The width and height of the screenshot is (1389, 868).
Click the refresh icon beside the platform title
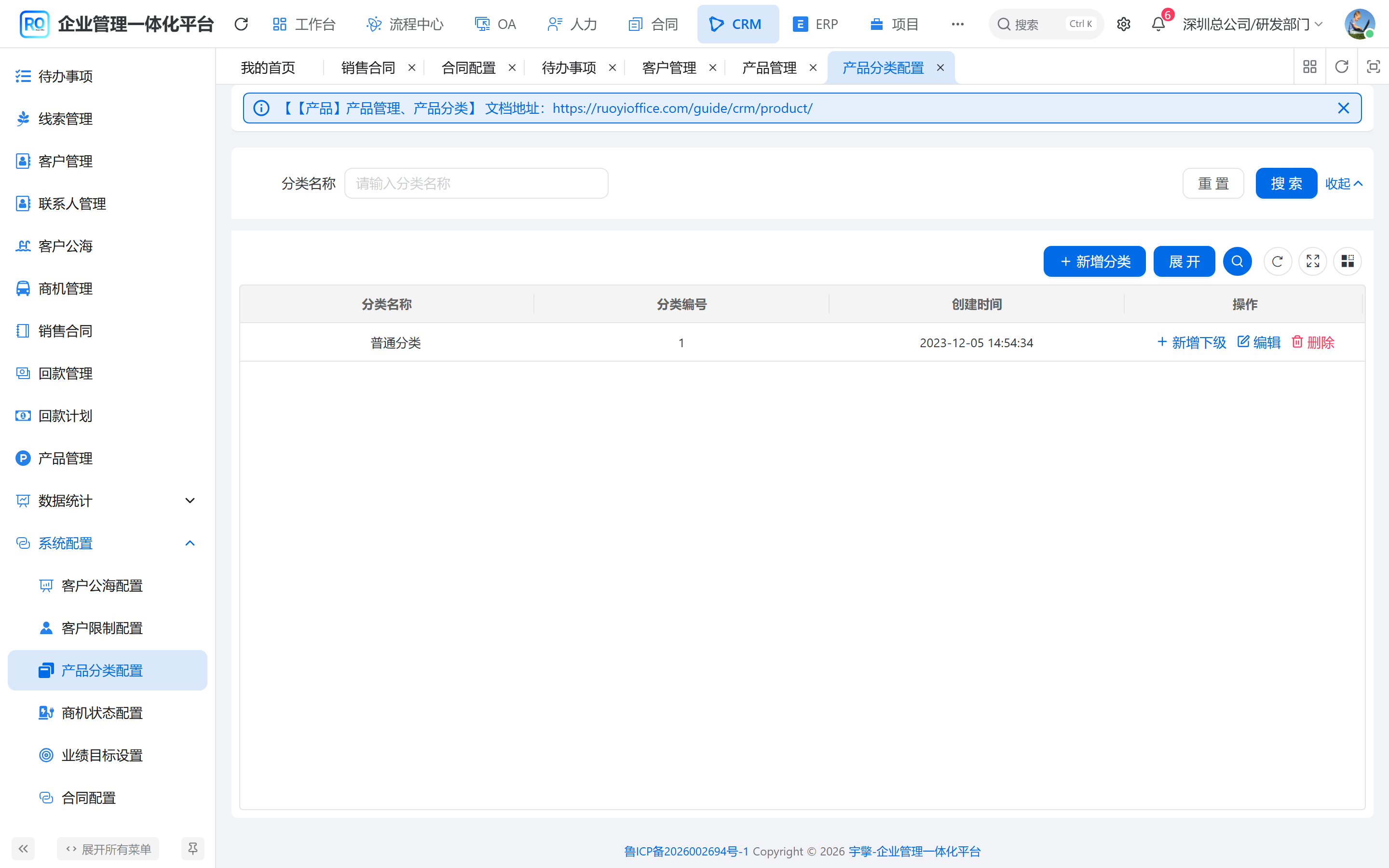tap(241, 24)
